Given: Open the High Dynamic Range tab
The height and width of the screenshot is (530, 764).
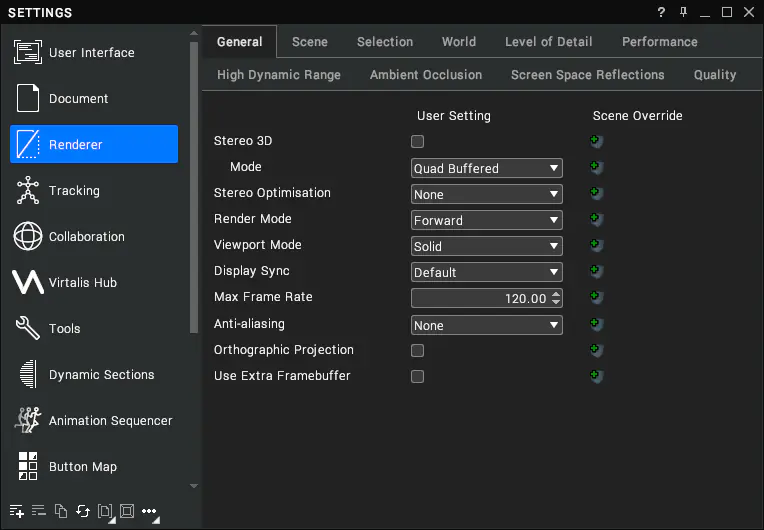Looking at the screenshot, I should click(x=279, y=75).
